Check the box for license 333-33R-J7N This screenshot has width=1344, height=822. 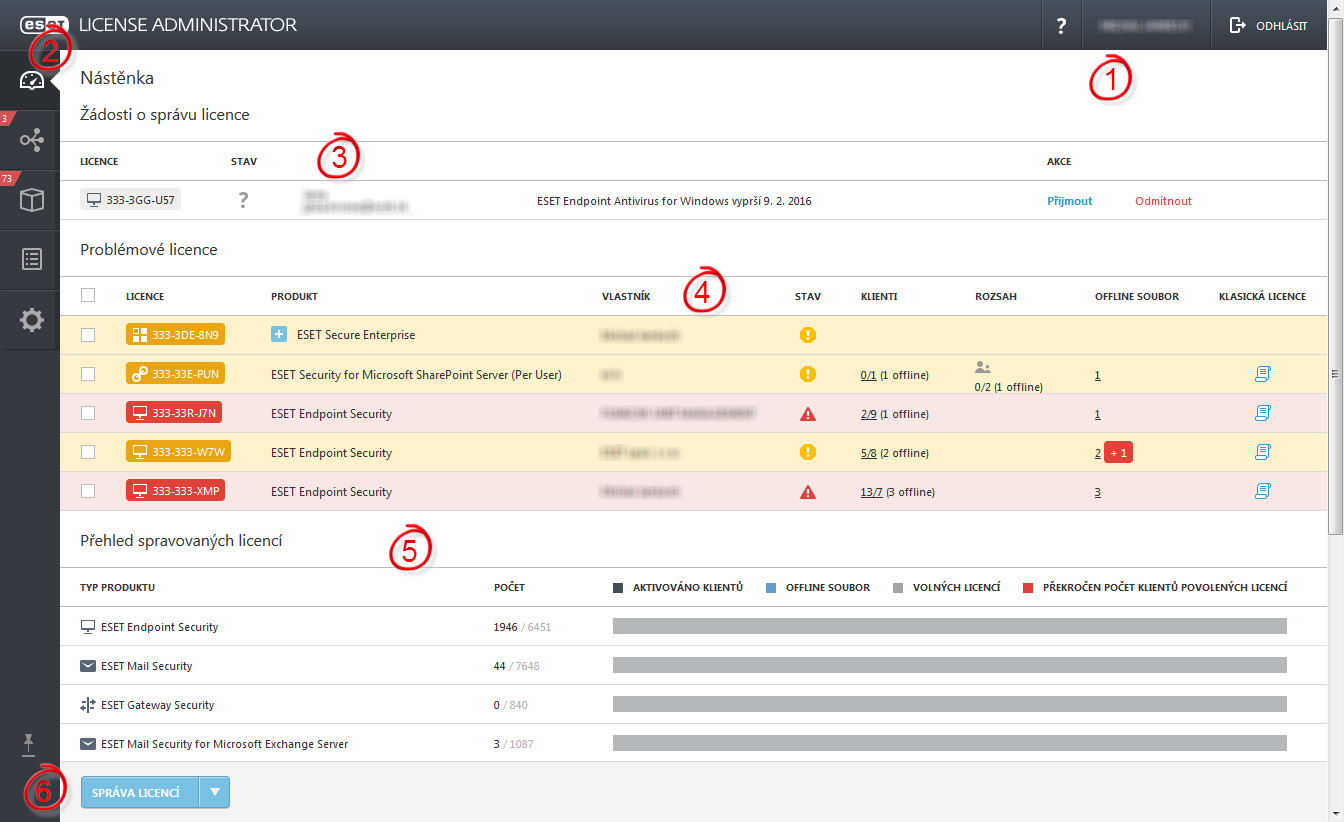coord(88,413)
